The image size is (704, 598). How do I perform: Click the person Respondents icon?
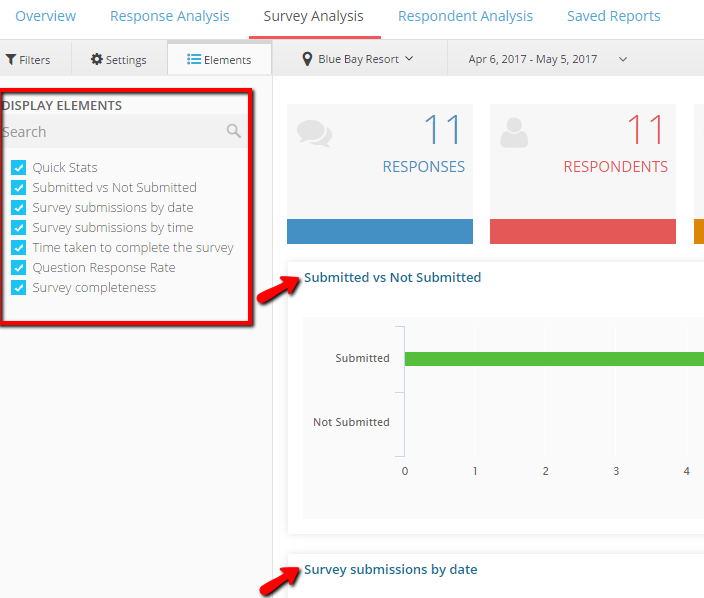[514, 133]
